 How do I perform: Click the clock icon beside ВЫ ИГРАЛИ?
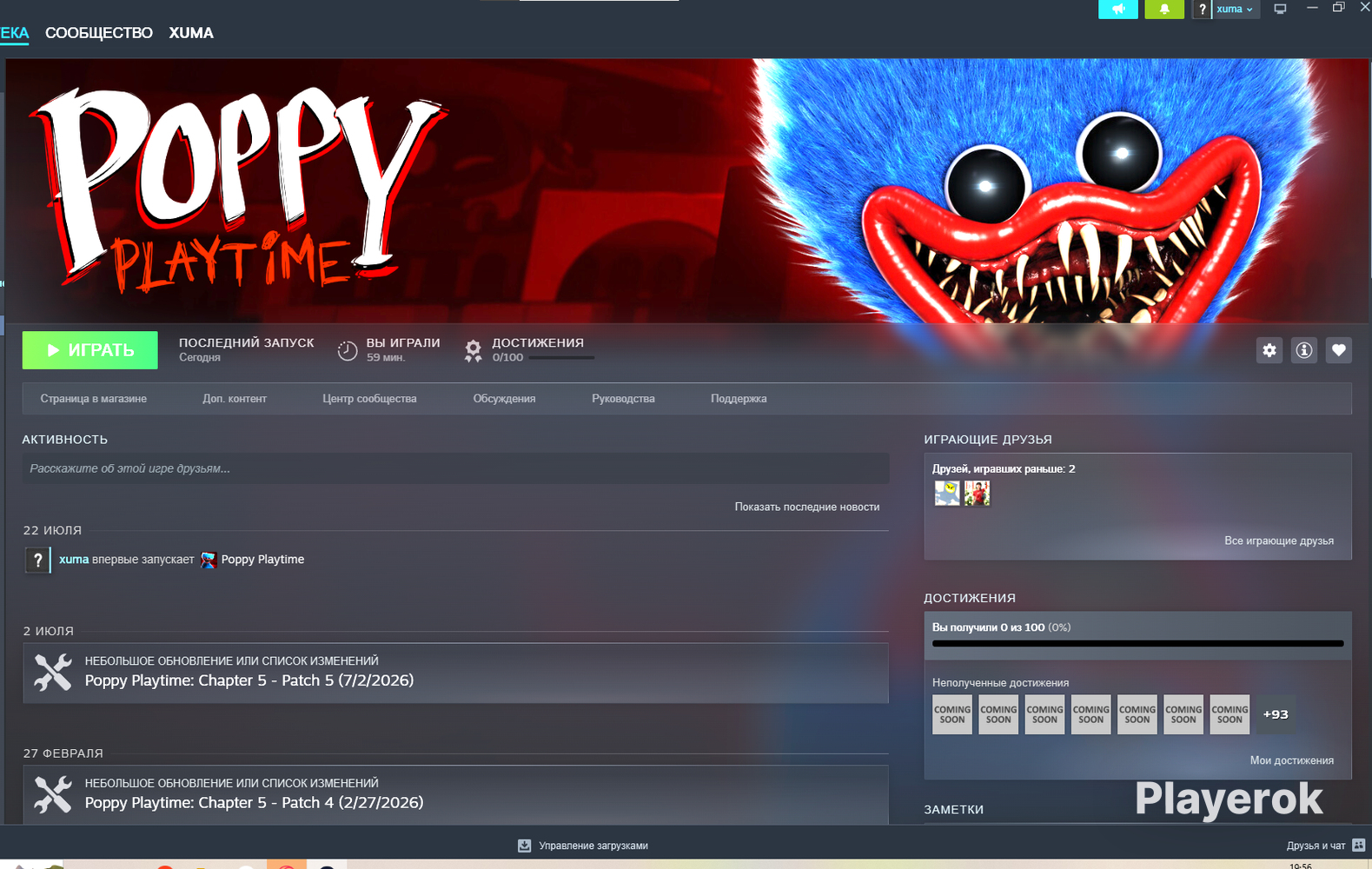coord(348,350)
